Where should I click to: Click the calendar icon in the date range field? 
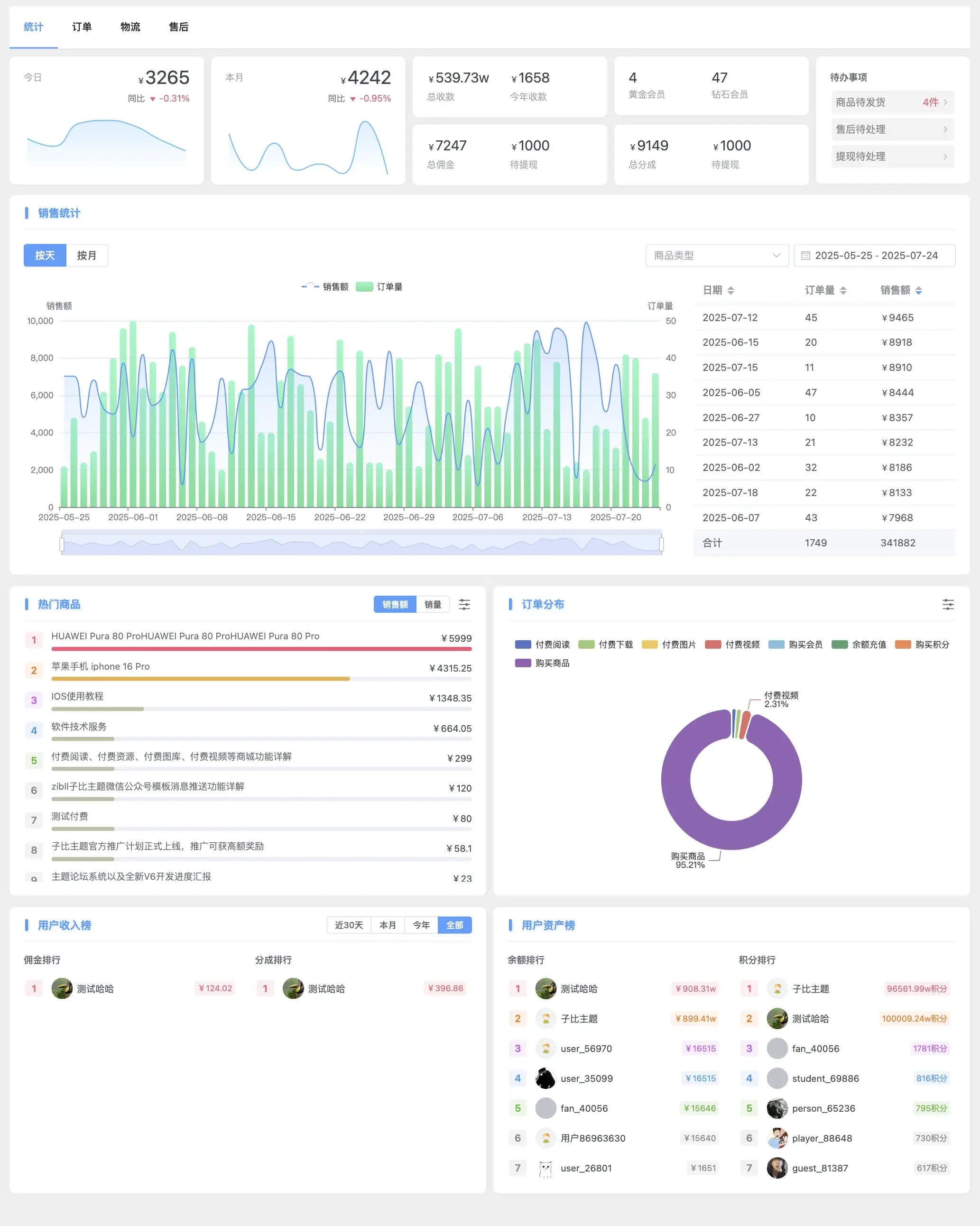(805, 256)
